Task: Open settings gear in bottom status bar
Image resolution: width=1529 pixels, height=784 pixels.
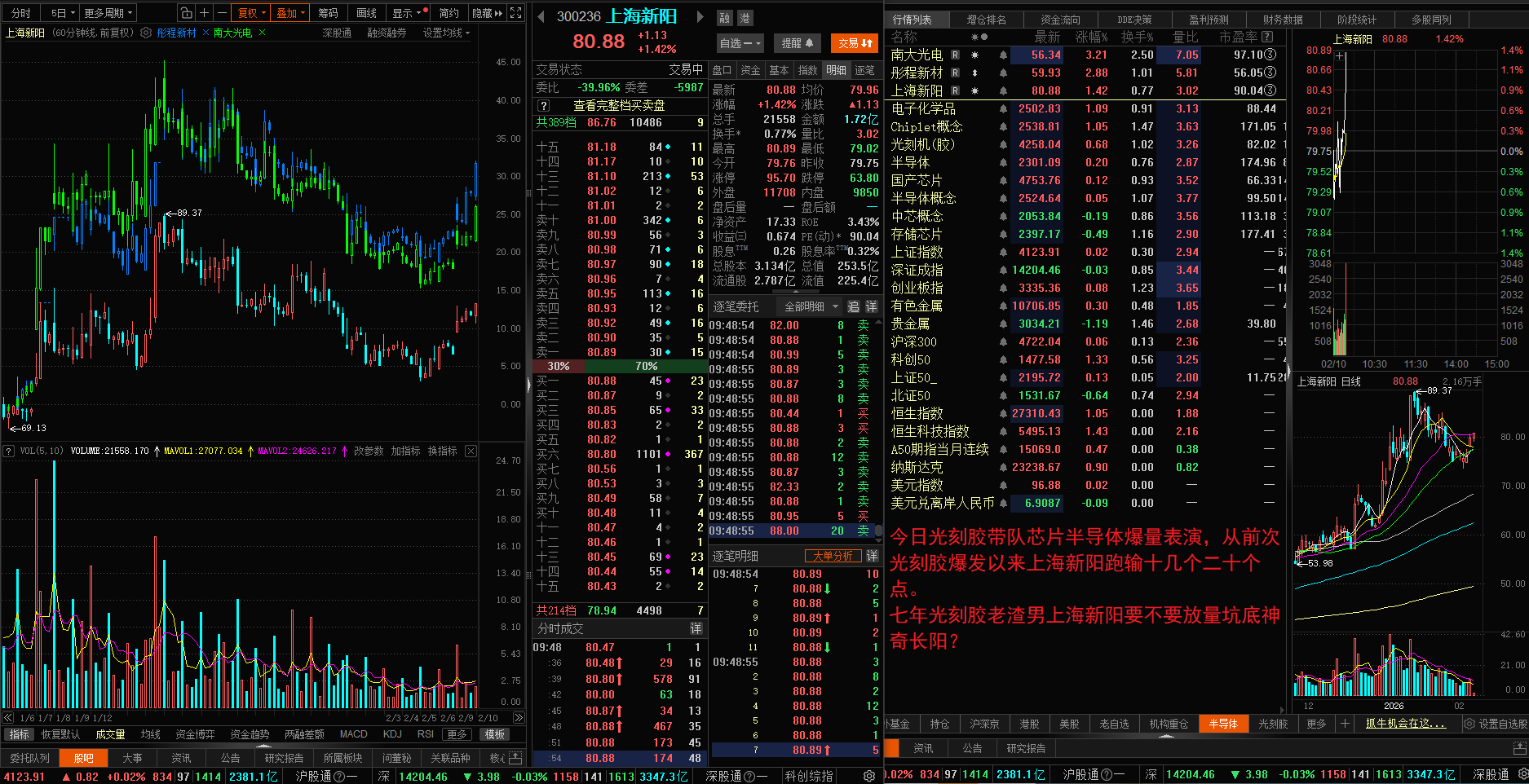Action: click(x=869, y=776)
